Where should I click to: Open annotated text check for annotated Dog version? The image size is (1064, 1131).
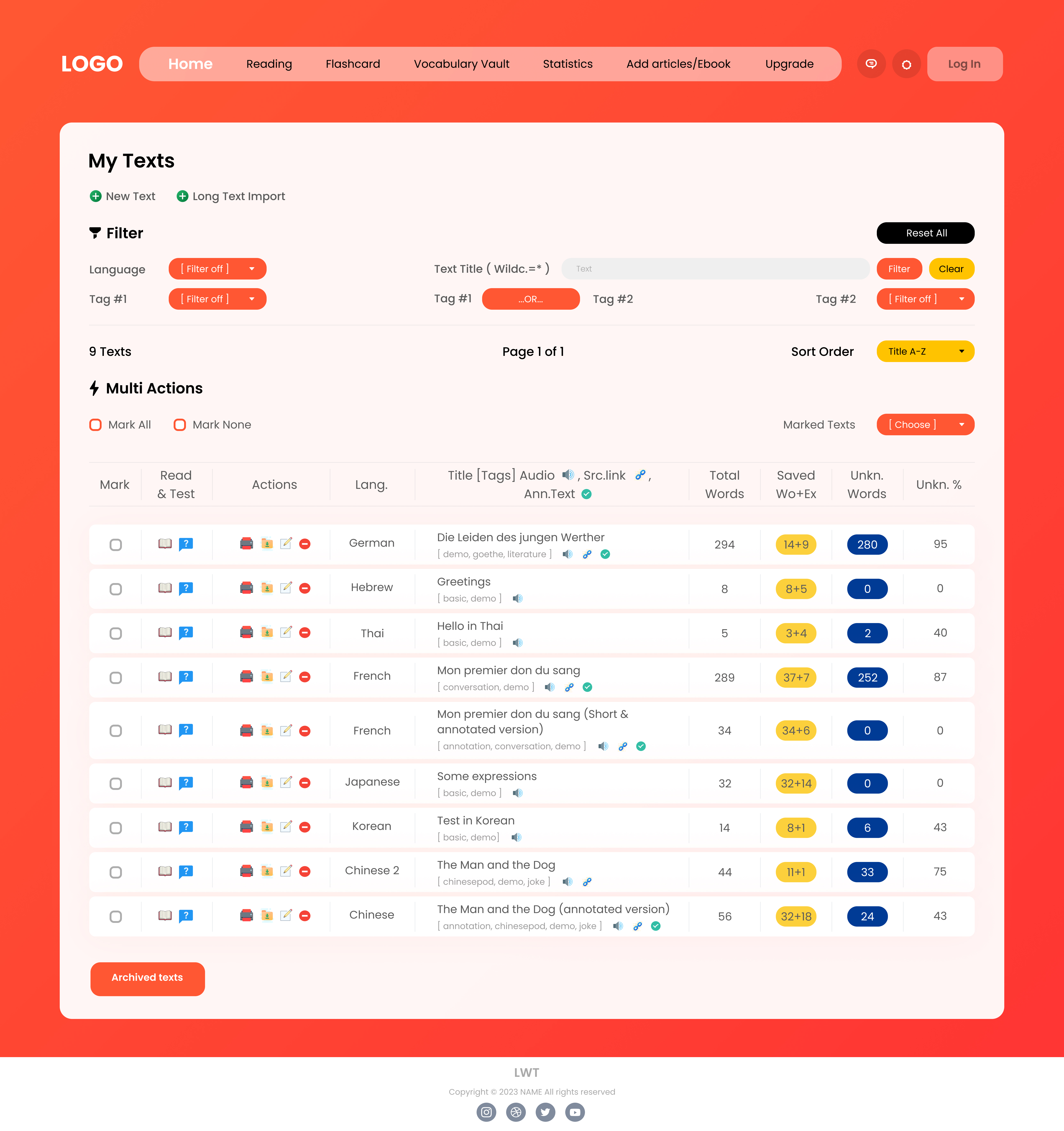coord(656,926)
